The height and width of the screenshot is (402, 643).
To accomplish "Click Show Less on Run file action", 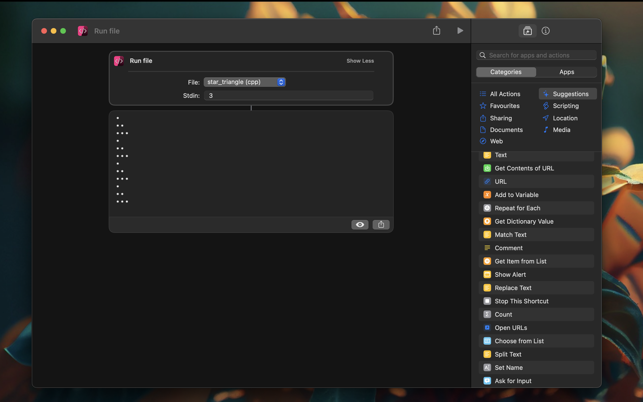I will point(360,61).
